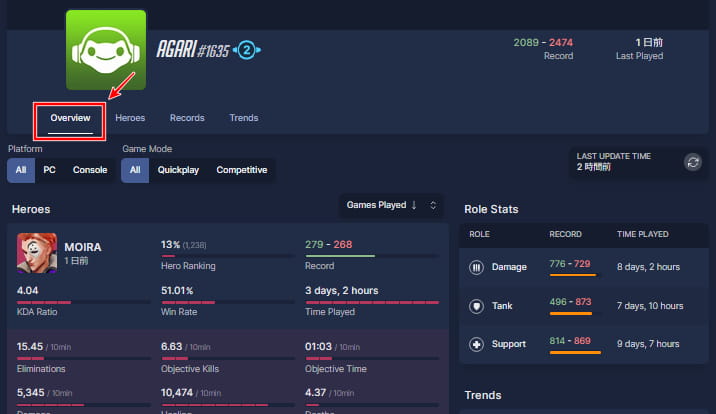Viewport: 716px width, 414px height.
Task: Filter by Competitive game mode
Action: click(x=242, y=170)
